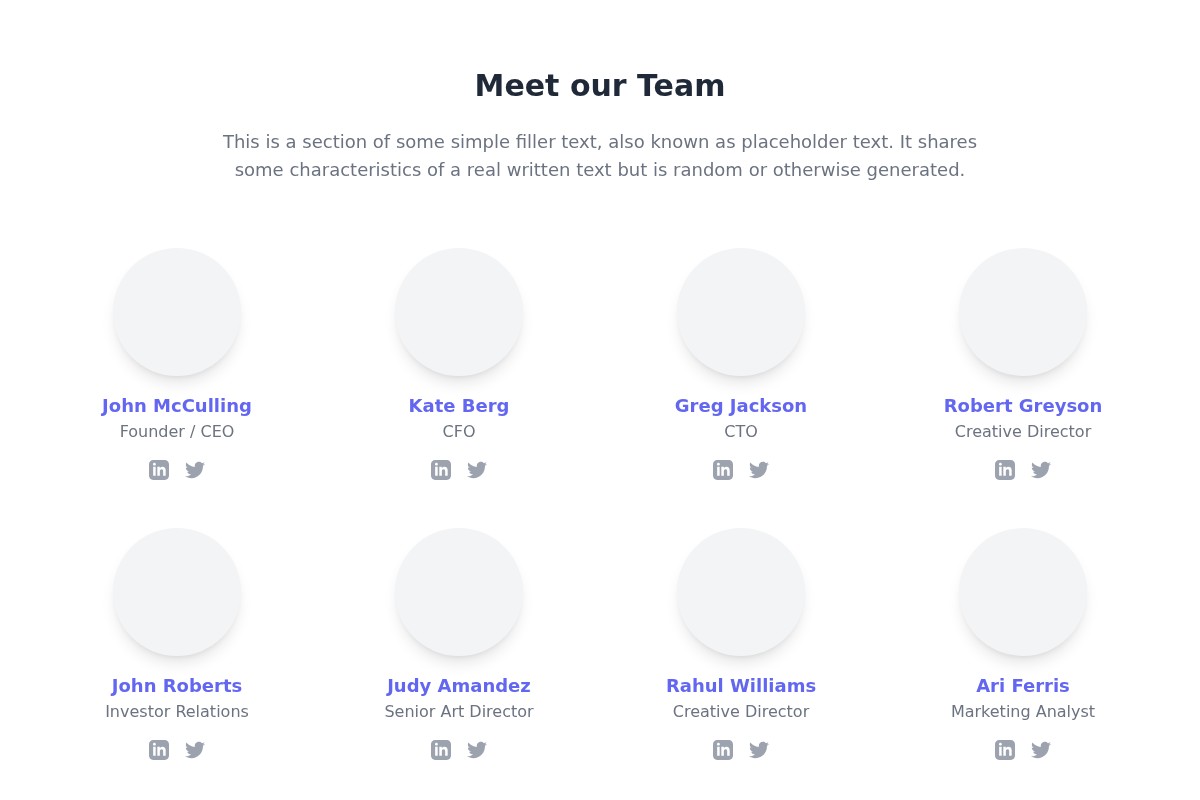1200x800 pixels.
Task: Open Rahul Williams' profile link
Action: (x=740, y=685)
